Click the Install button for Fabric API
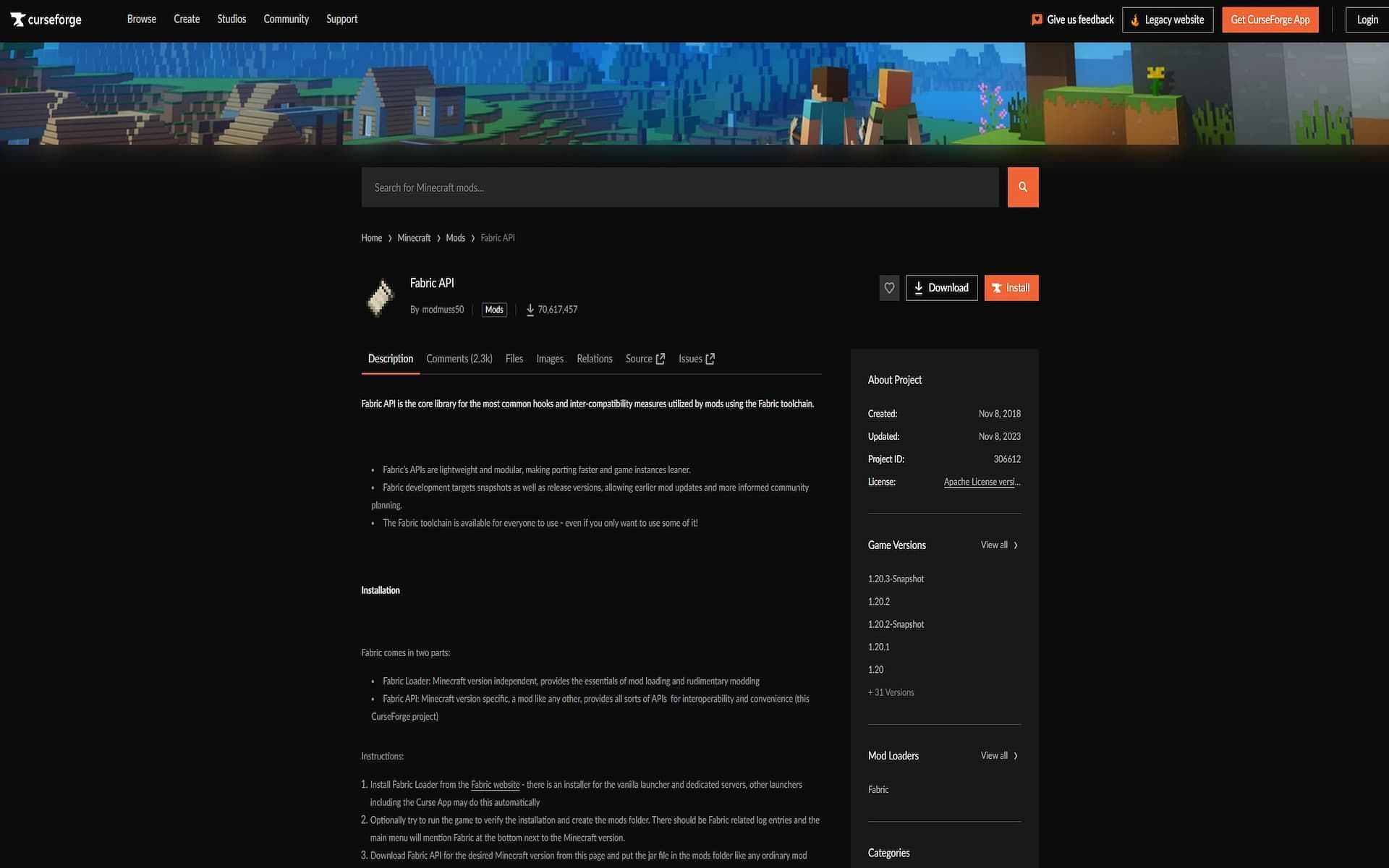 pos(1011,287)
